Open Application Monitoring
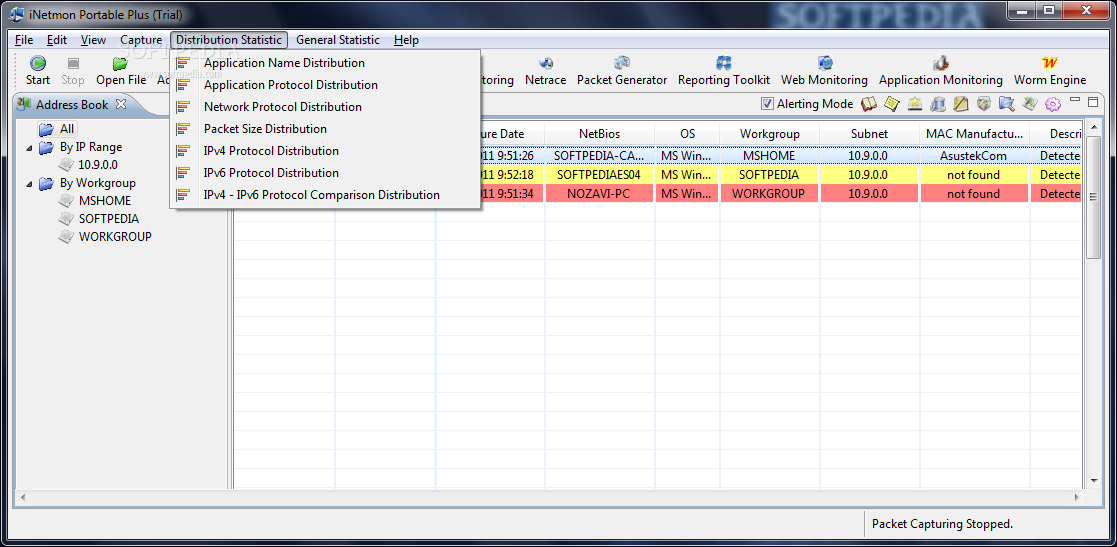1117x547 pixels. (x=940, y=71)
